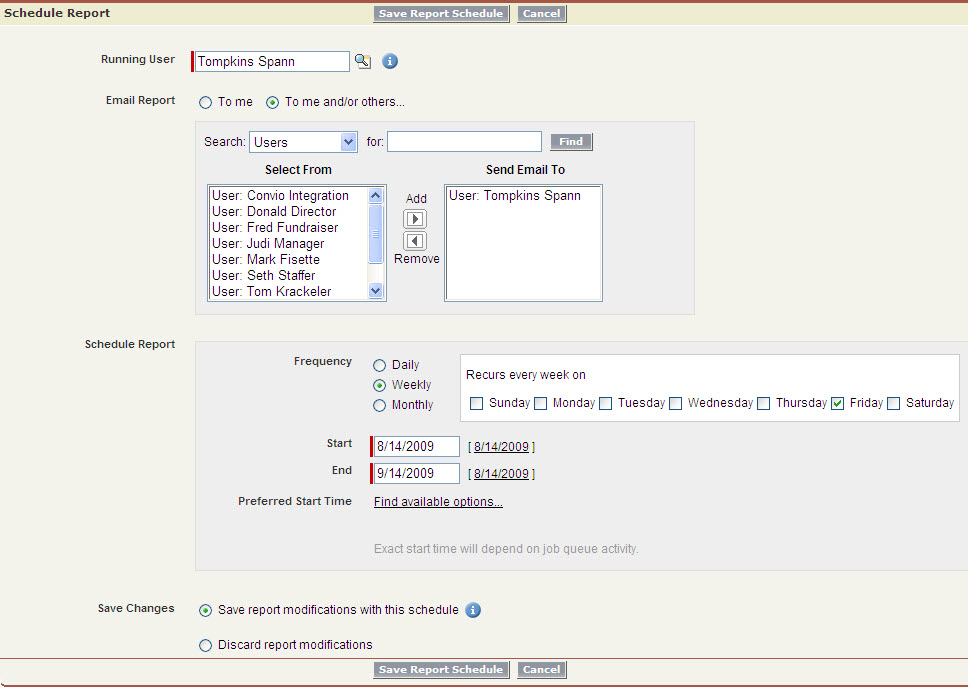Click the Add arrow button
The width and height of the screenshot is (968, 688).
point(415,219)
